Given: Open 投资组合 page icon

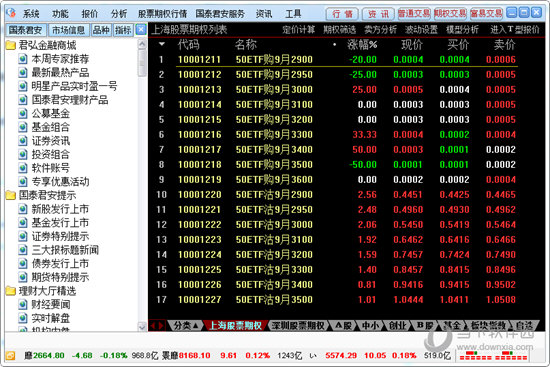Looking at the screenshot, I should pyautogui.click(x=23, y=154).
